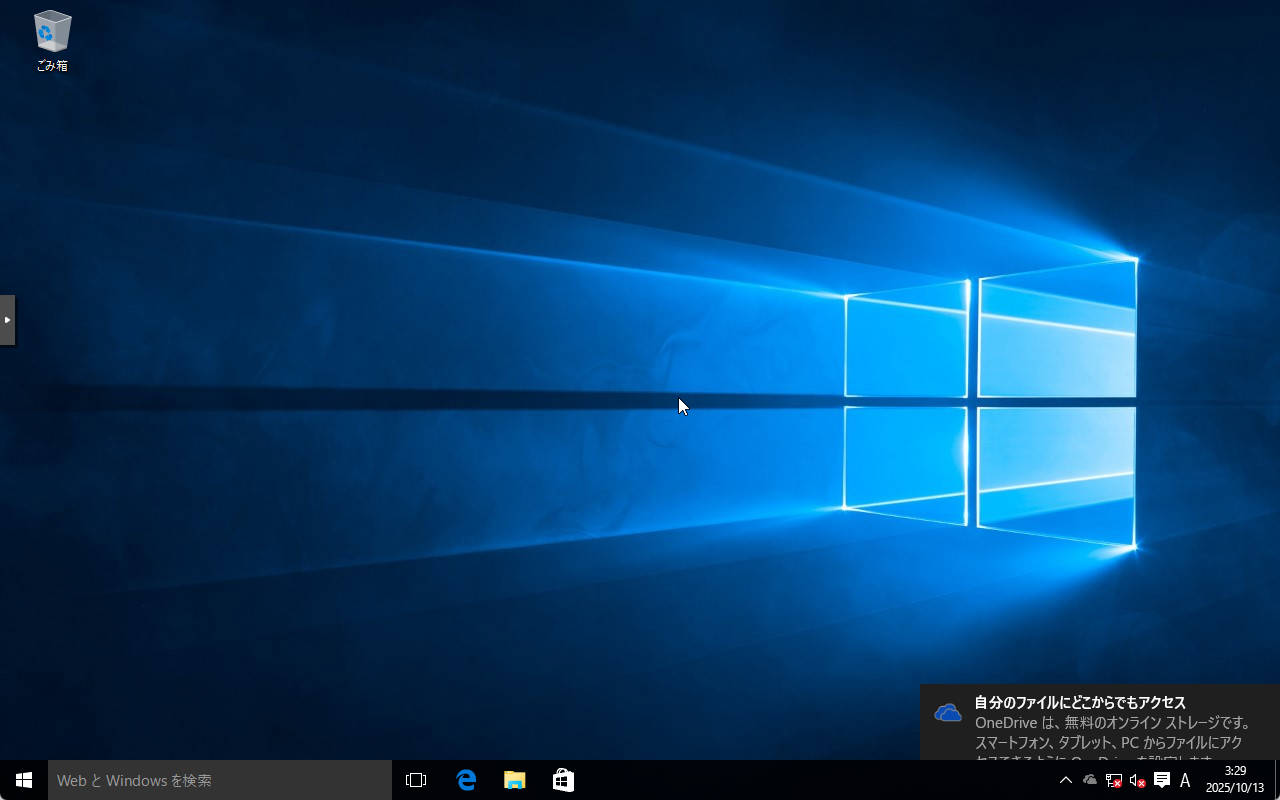
Task: Open the Action Center notification icon
Action: pos(1161,780)
